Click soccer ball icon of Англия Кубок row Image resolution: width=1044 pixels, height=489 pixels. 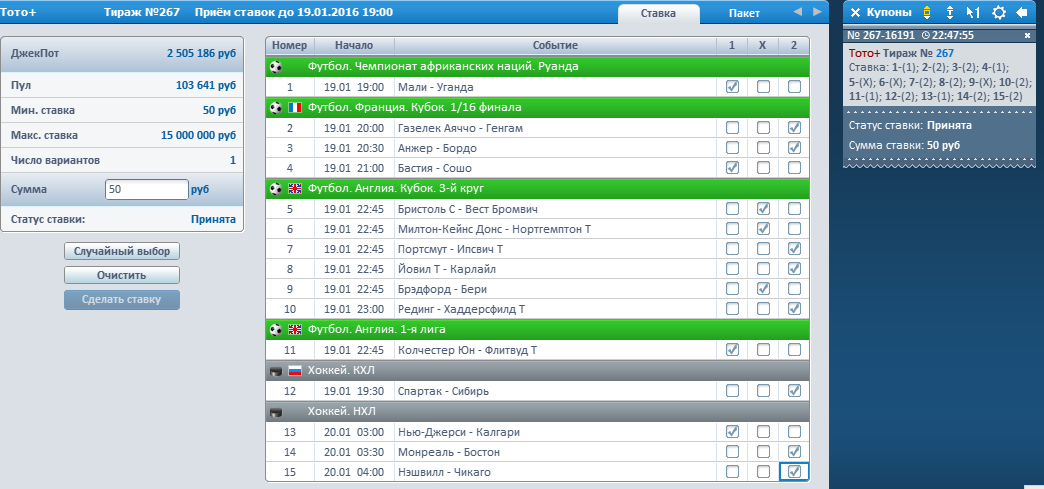[276, 189]
